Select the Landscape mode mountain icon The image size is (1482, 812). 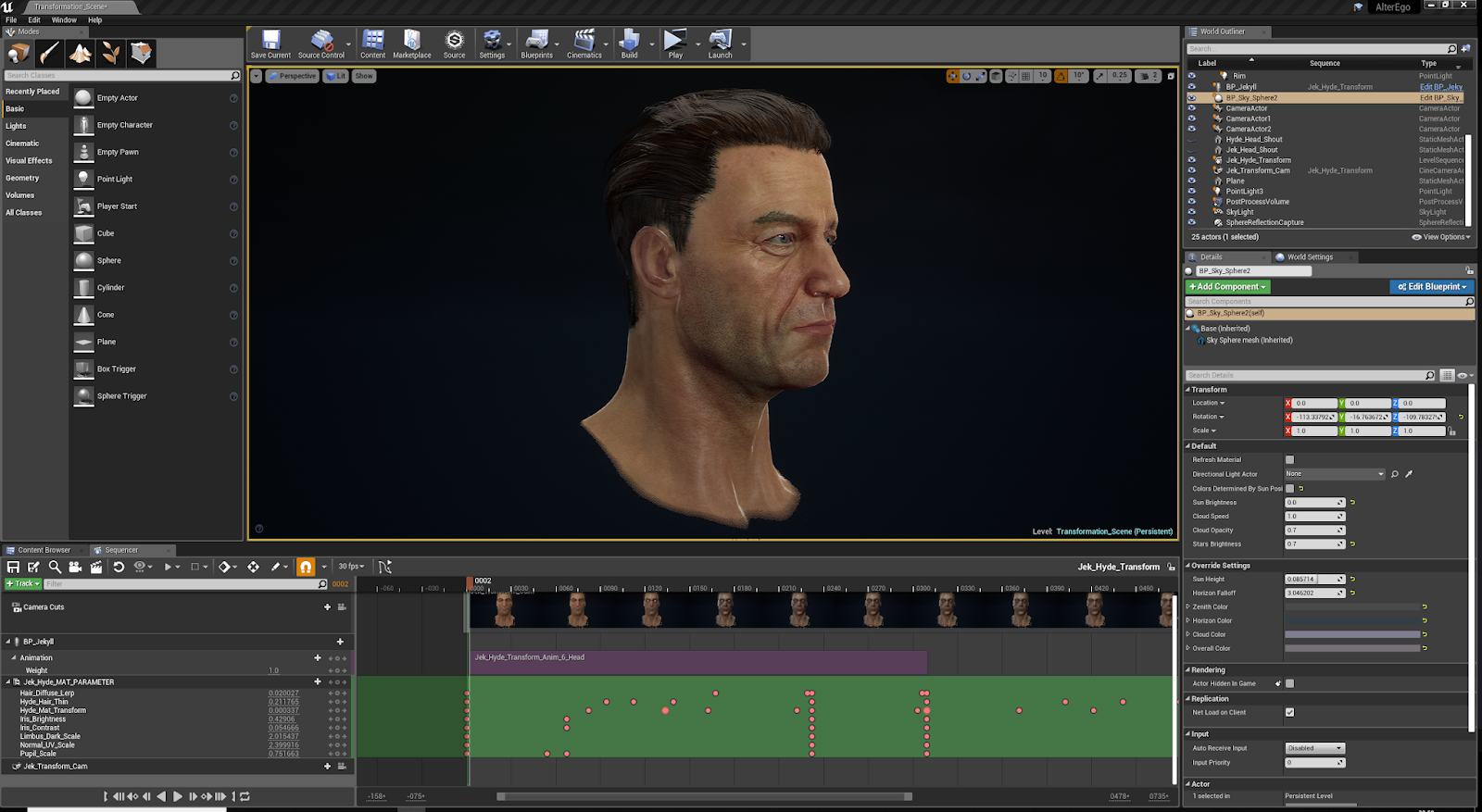(81, 54)
